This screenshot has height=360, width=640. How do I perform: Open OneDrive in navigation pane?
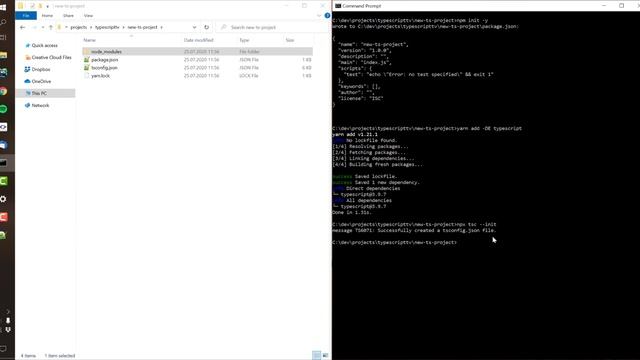point(38,81)
